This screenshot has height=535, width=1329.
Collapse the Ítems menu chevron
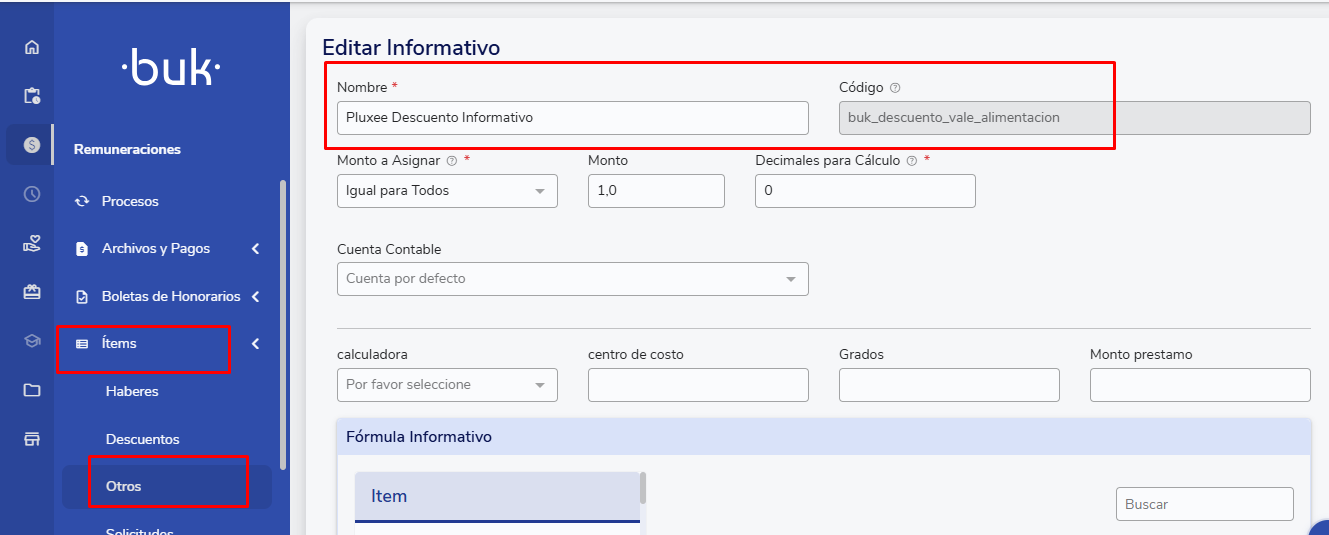click(255, 344)
